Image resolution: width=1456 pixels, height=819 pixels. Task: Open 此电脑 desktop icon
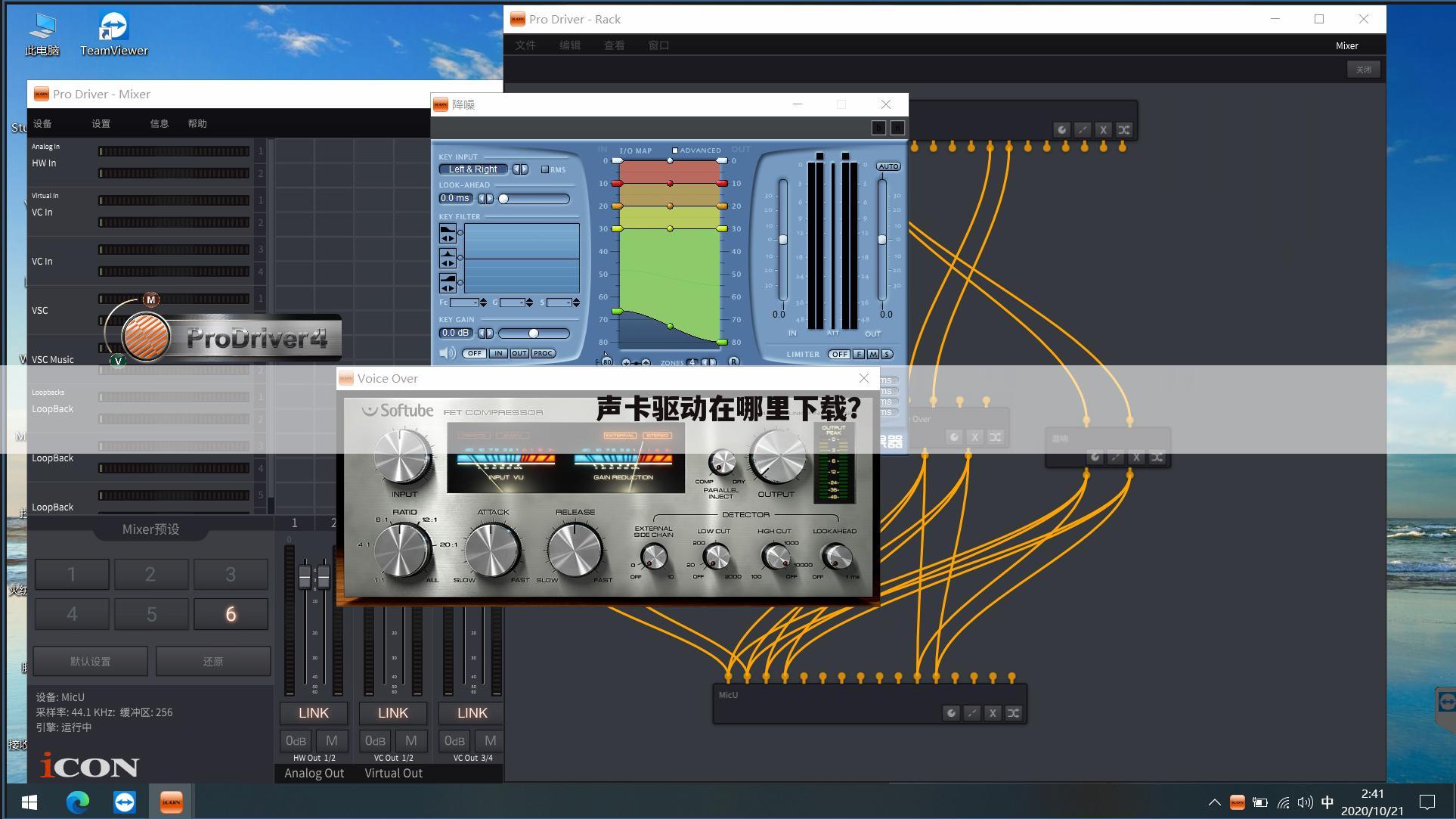coord(42,35)
